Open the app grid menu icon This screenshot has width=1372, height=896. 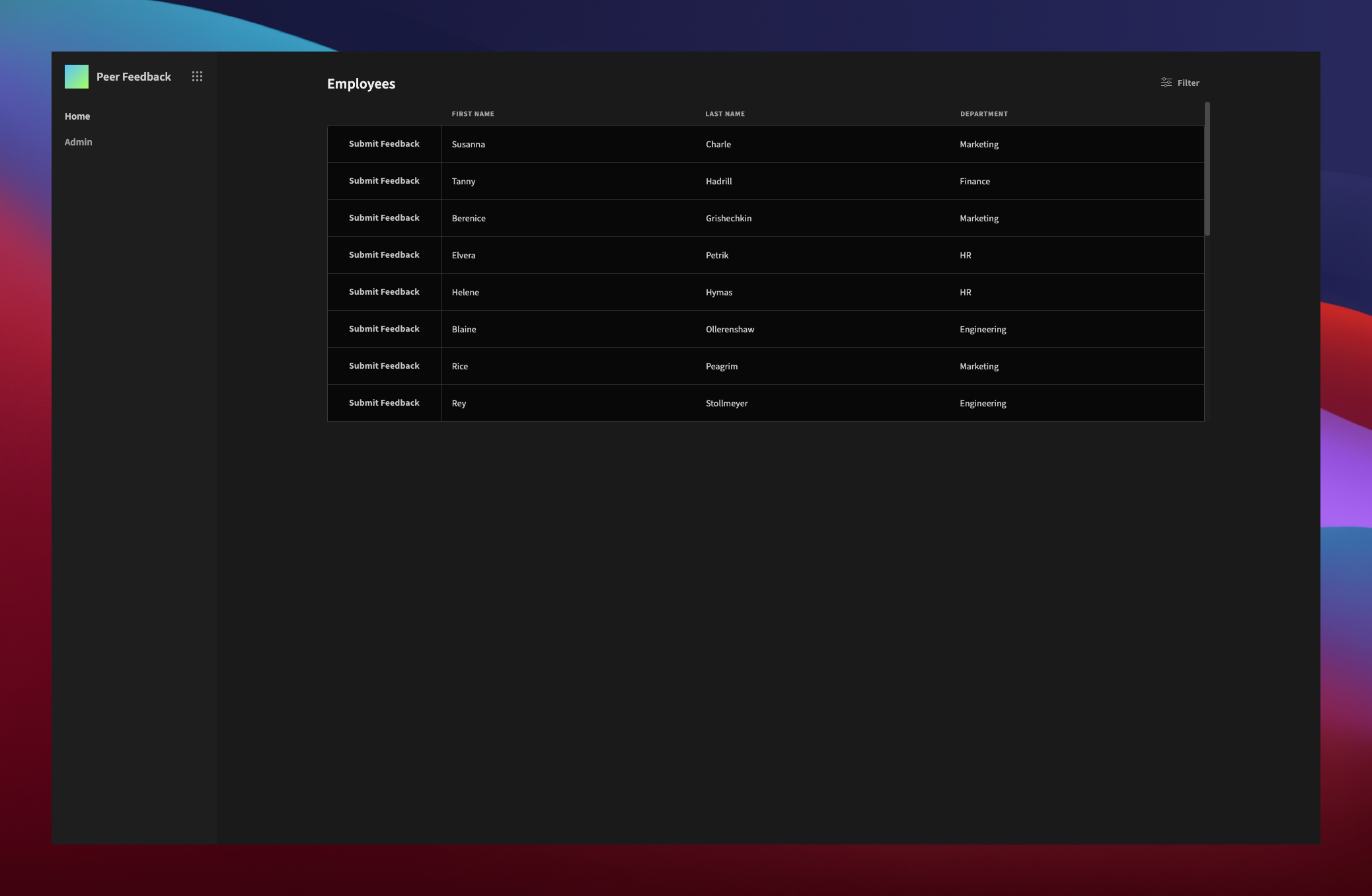(x=197, y=77)
